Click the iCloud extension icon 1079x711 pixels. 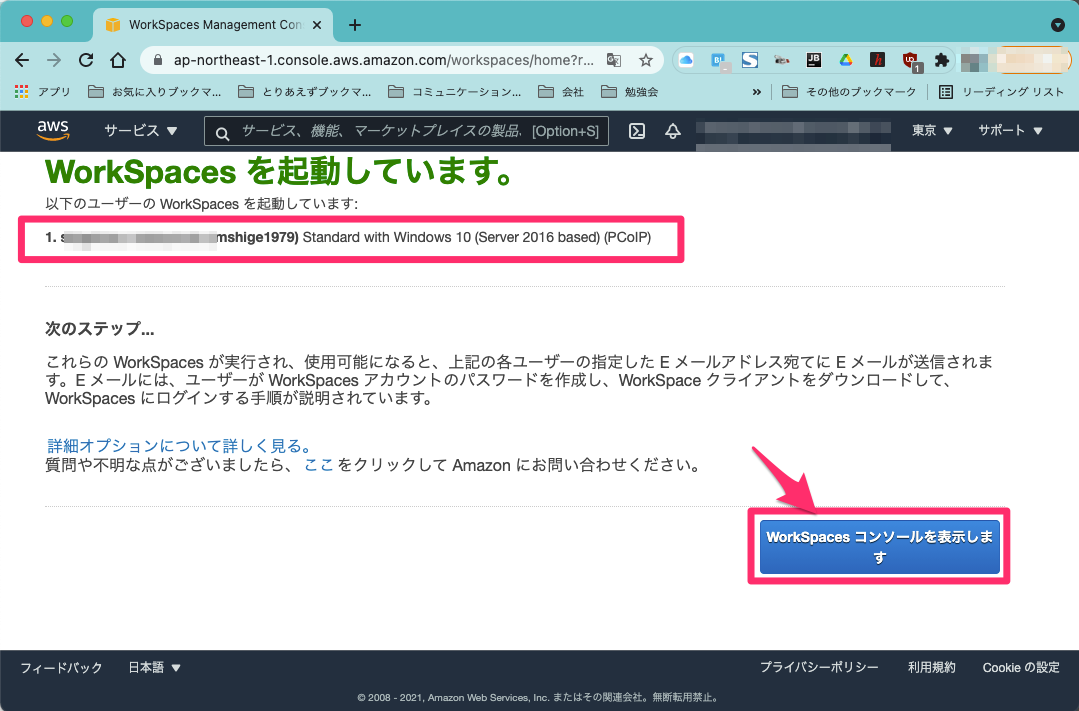click(x=685, y=60)
